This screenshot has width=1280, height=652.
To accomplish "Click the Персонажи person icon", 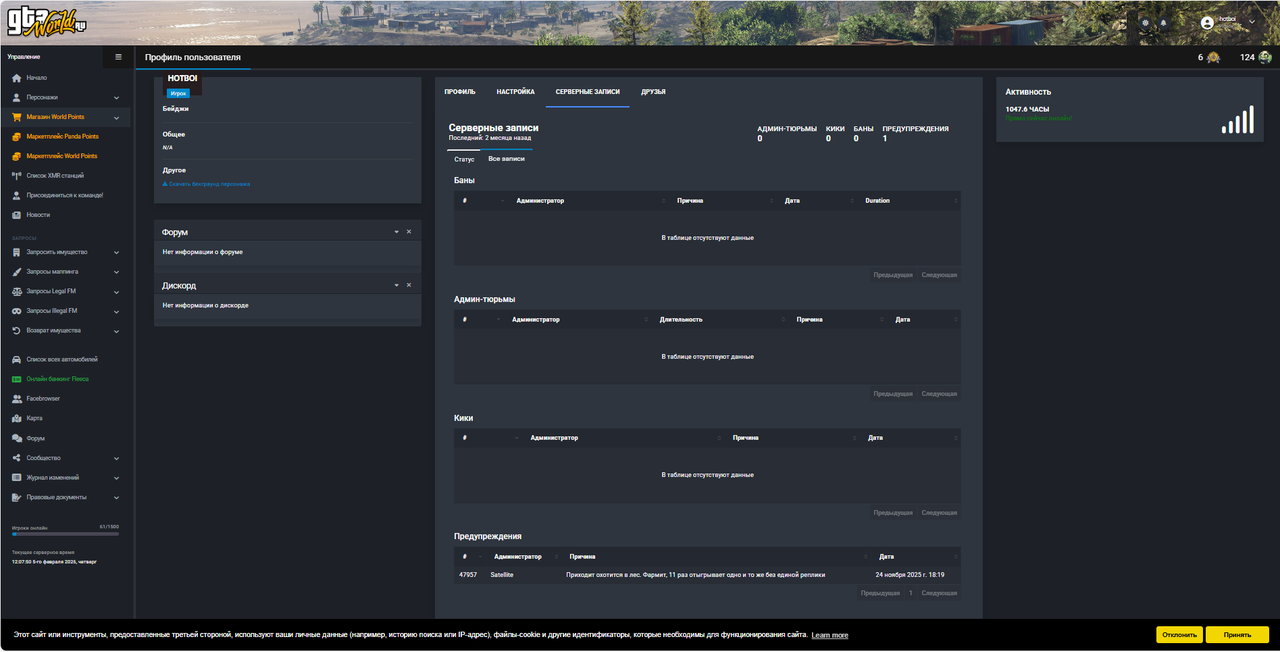I will 16,97.
